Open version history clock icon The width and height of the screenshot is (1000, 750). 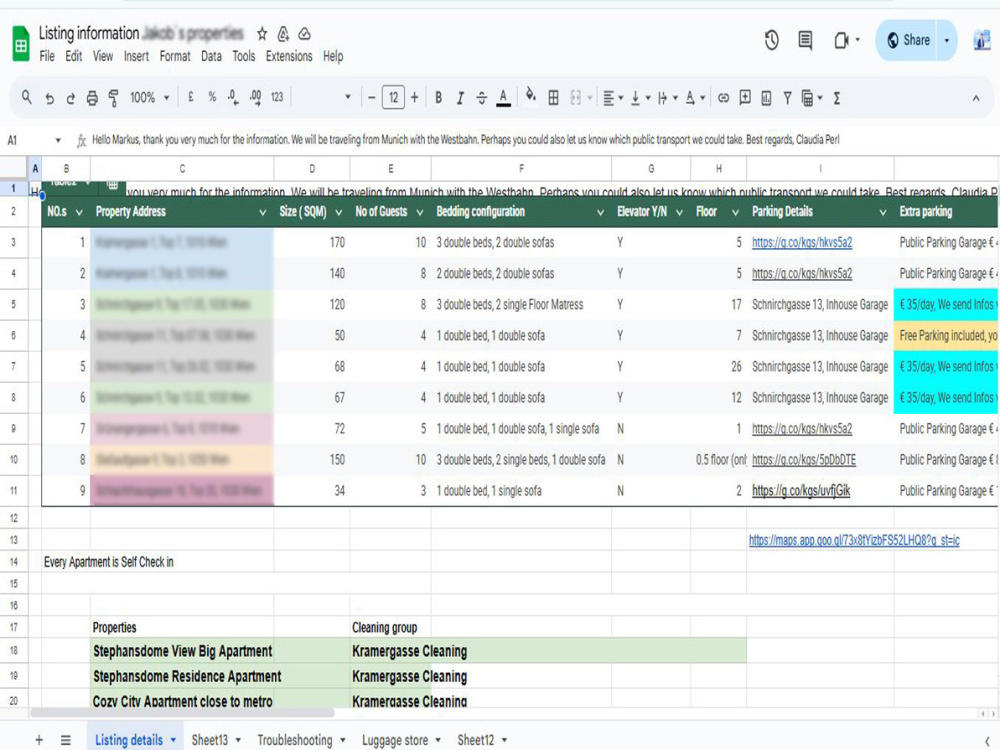click(x=772, y=41)
